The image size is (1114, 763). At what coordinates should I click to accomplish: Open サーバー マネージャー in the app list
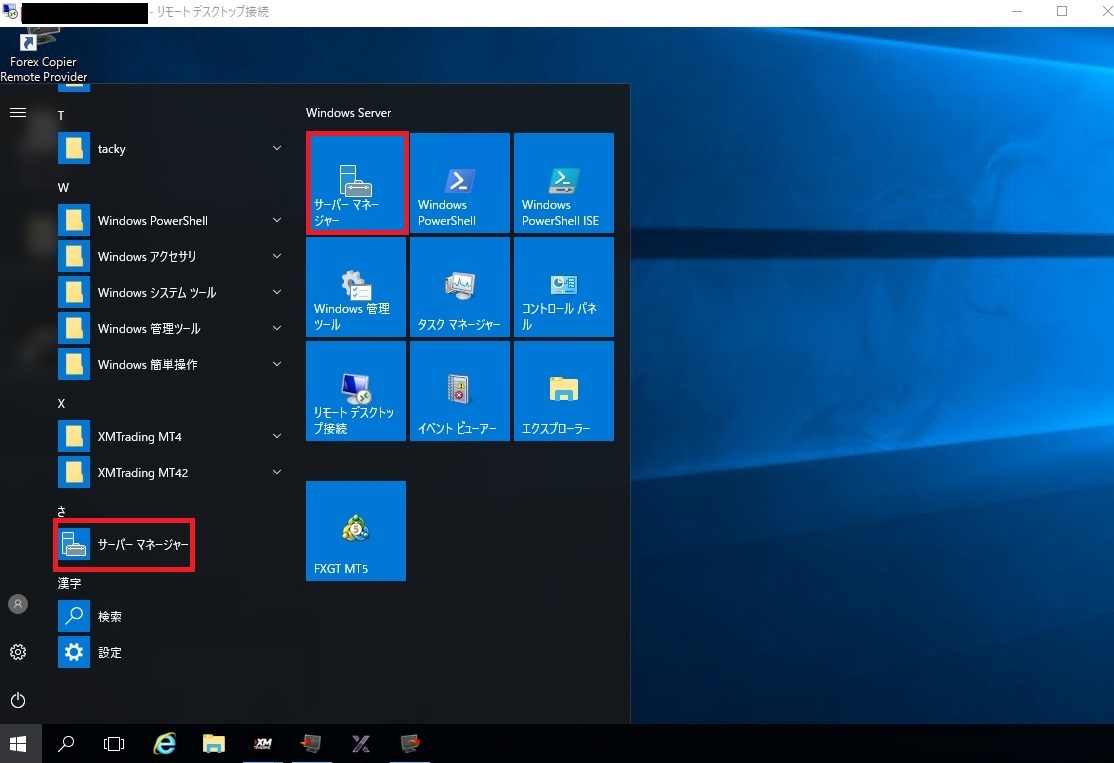124,545
